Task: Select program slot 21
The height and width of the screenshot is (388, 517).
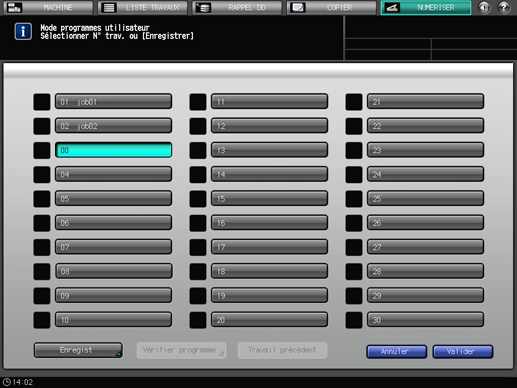Action: click(425, 101)
